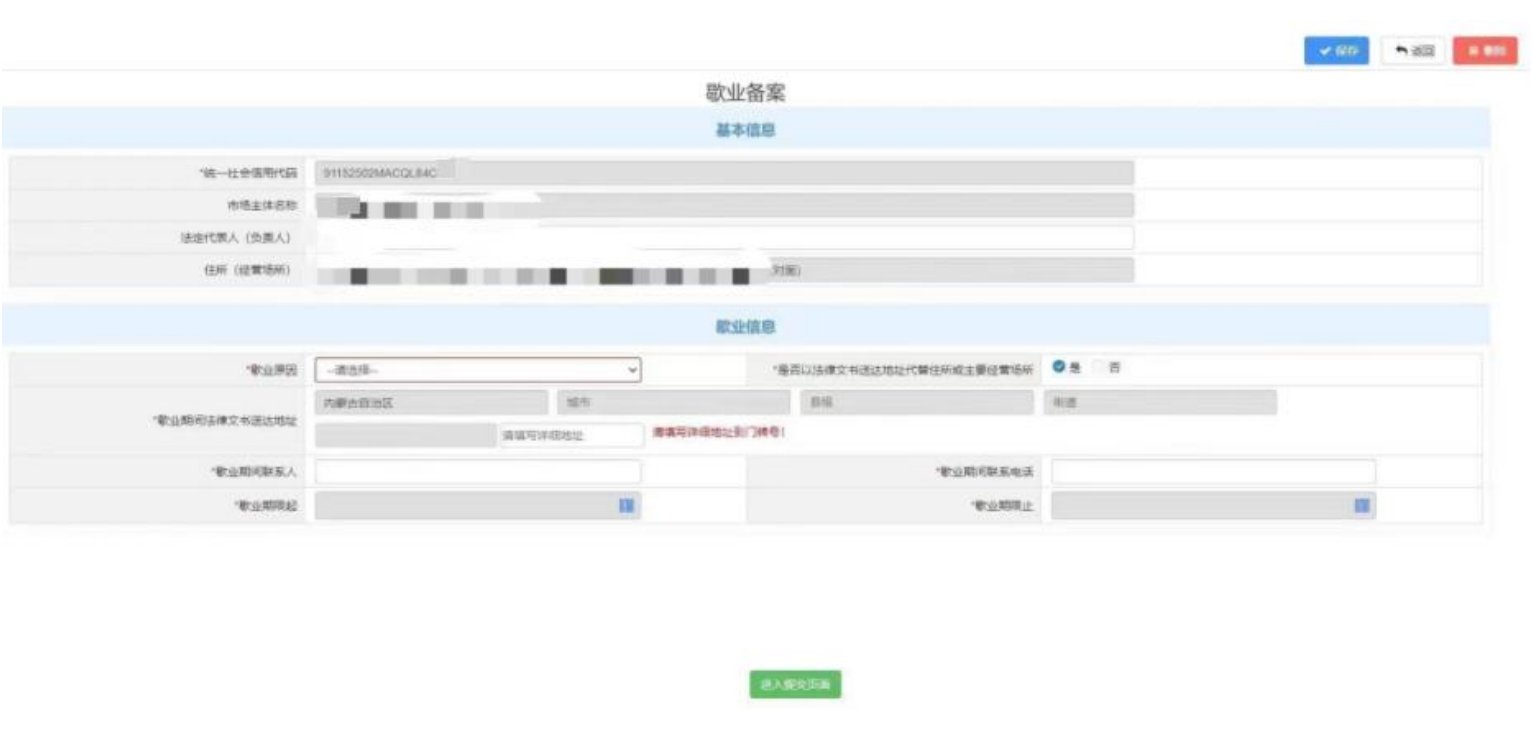Click the 歇业期间联系人 contact person field
The width and height of the screenshot is (1534, 735).
(x=477, y=472)
